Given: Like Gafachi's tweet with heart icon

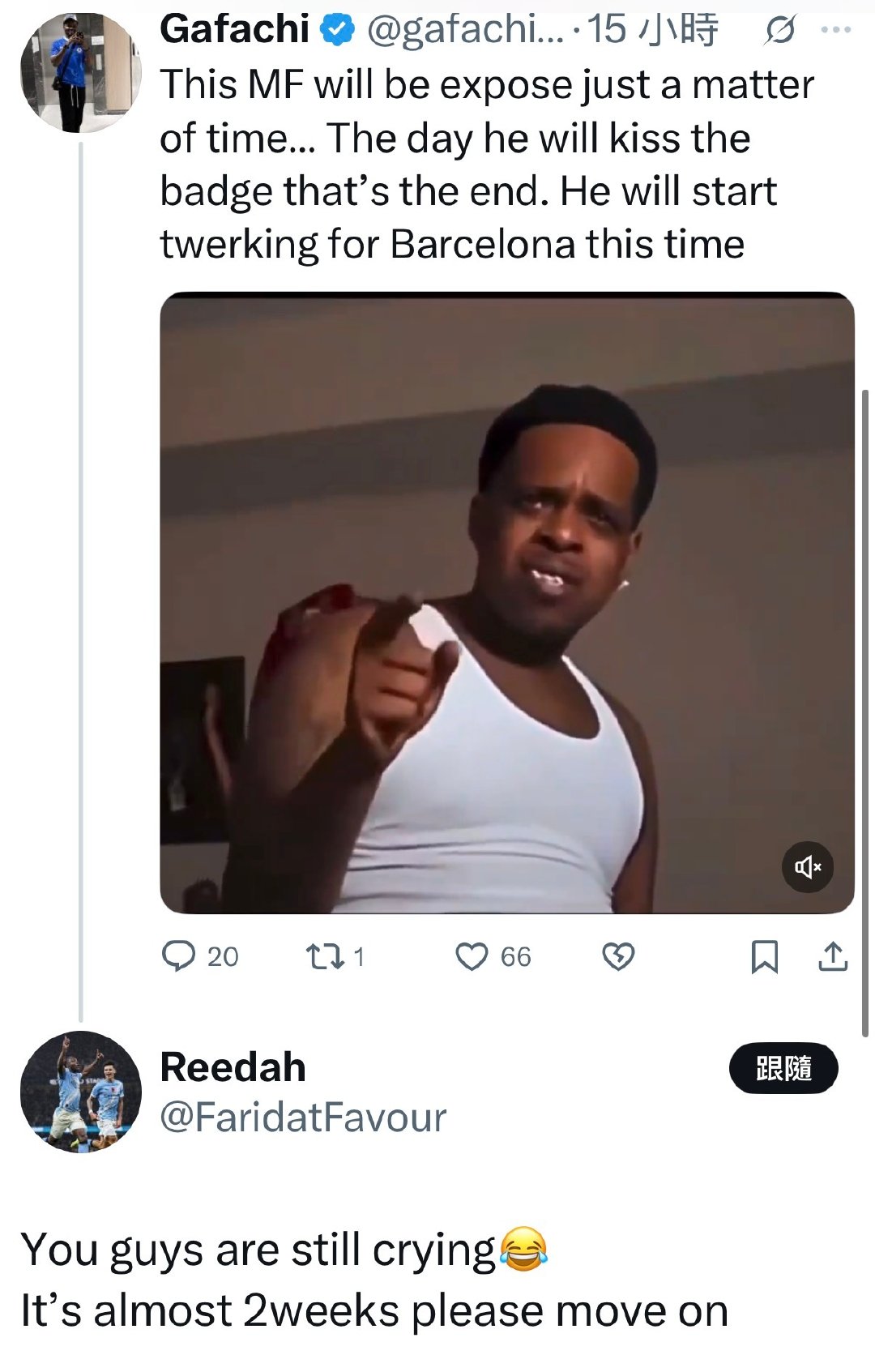Looking at the screenshot, I should [x=493, y=956].
